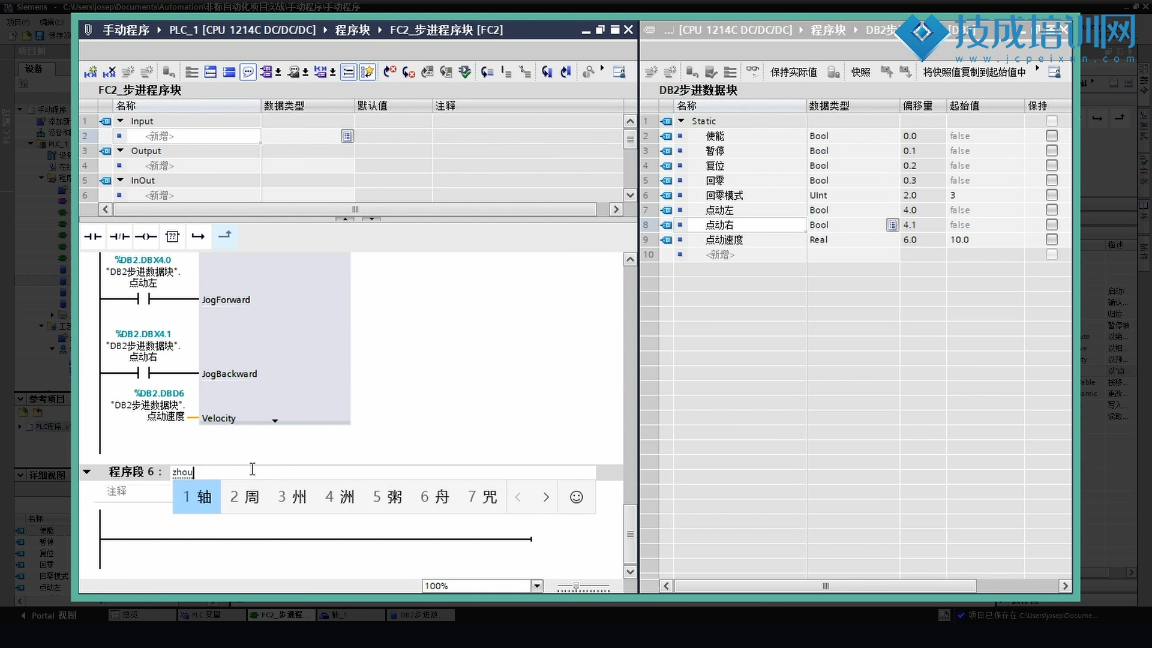Insert assignment coil instruction

pyautogui.click(x=145, y=236)
